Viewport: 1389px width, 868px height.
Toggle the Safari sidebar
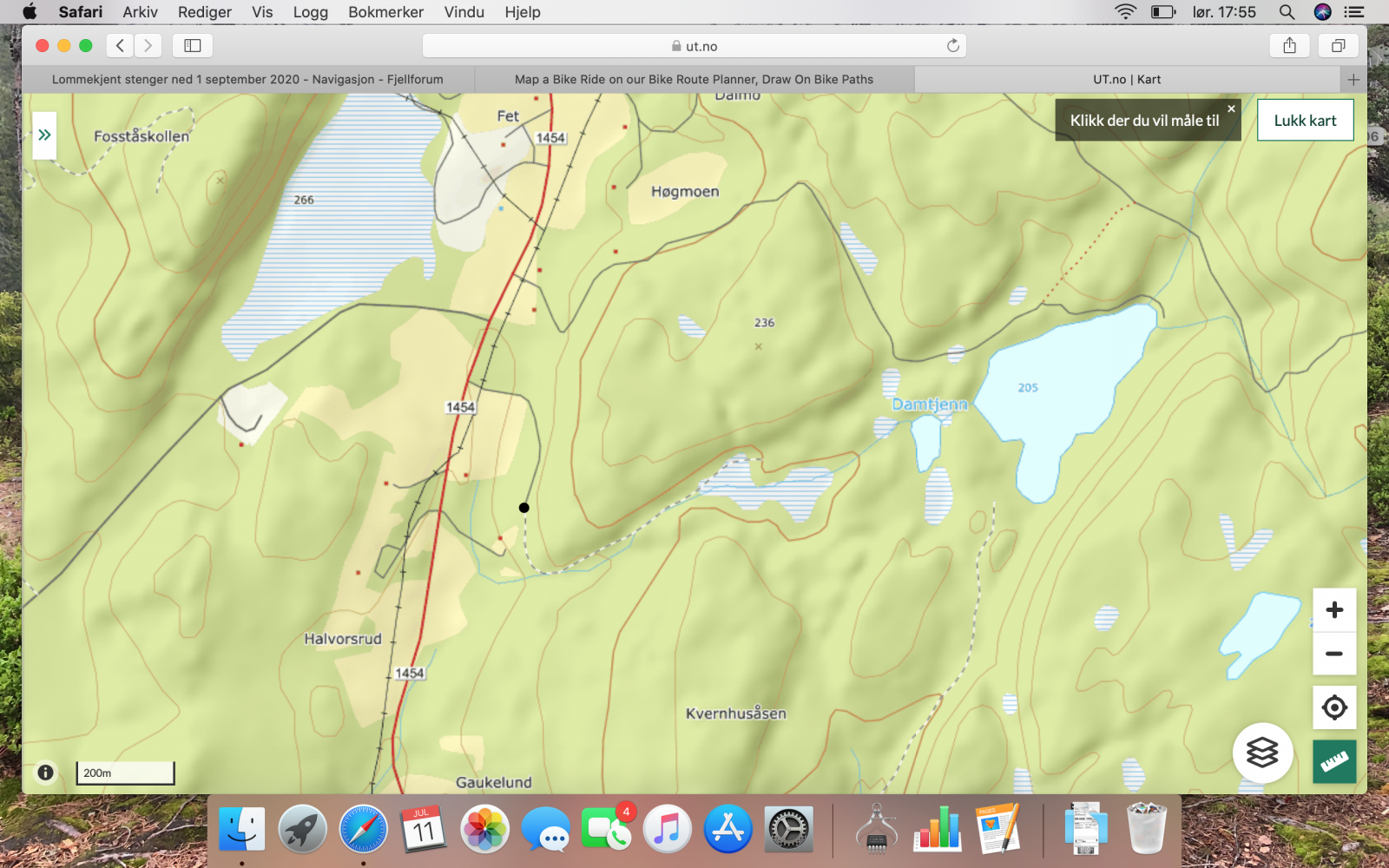coord(193,46)
